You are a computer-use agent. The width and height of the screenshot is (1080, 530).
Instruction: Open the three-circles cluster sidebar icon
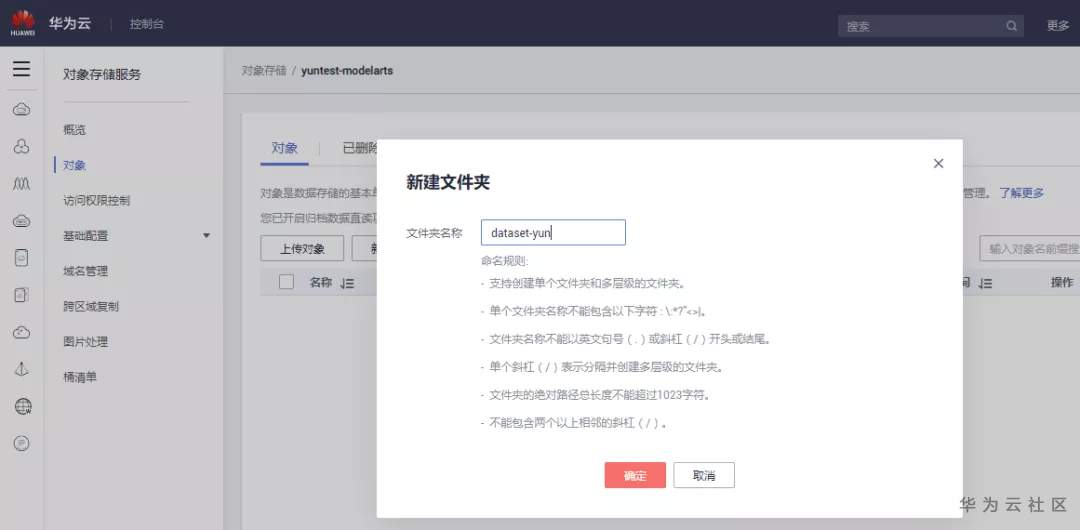point(21,146)
